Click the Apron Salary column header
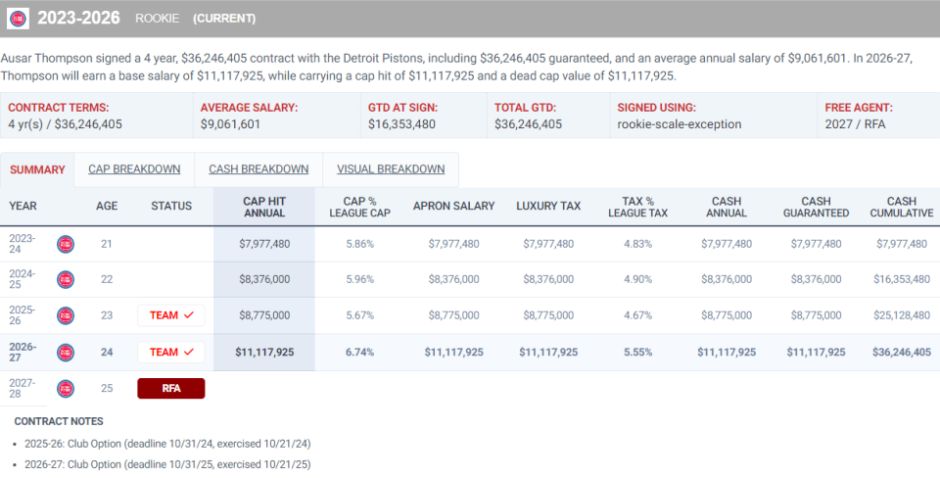This screenshot has width=940, height=478. point(454,206)
